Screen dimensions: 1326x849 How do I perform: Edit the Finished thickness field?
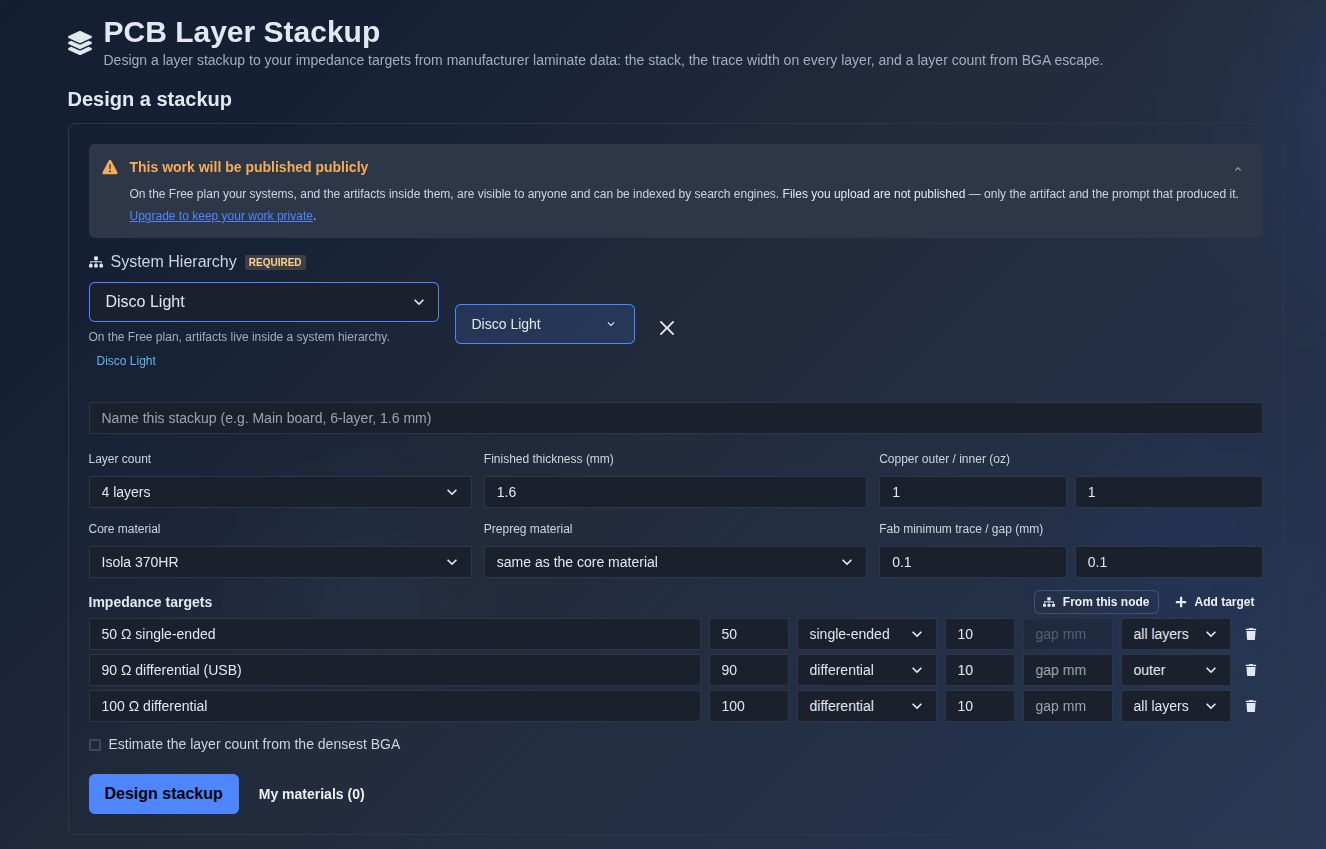coord(675,492)
